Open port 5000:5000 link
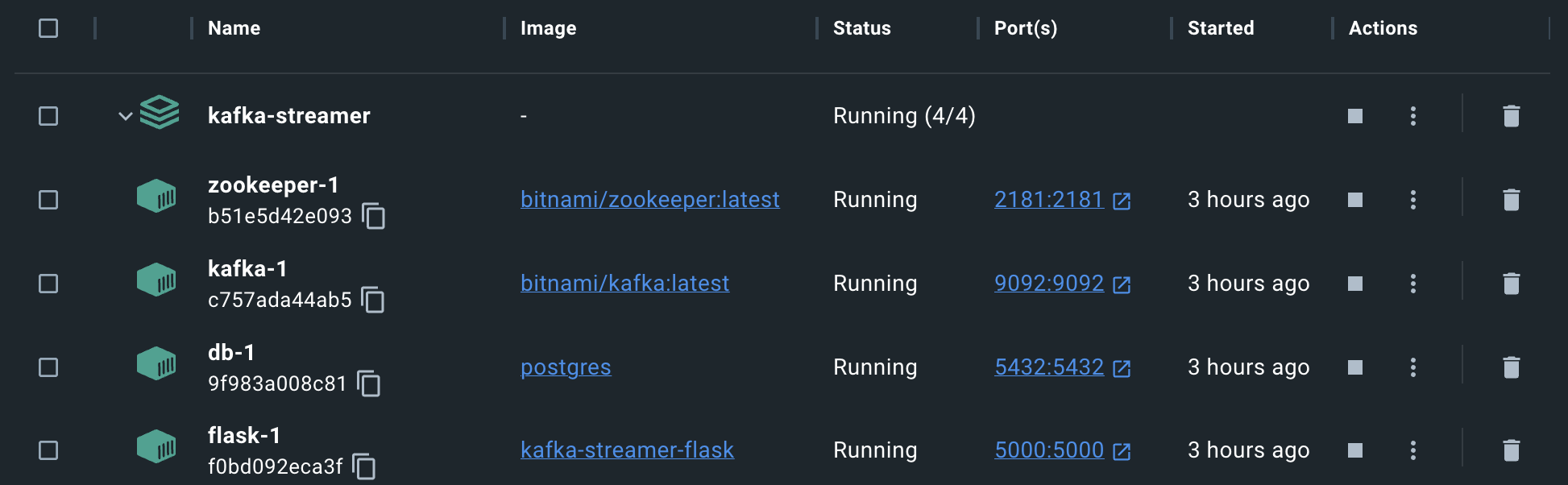This screenshot has width=1568, height=485. click(1049, 450)
